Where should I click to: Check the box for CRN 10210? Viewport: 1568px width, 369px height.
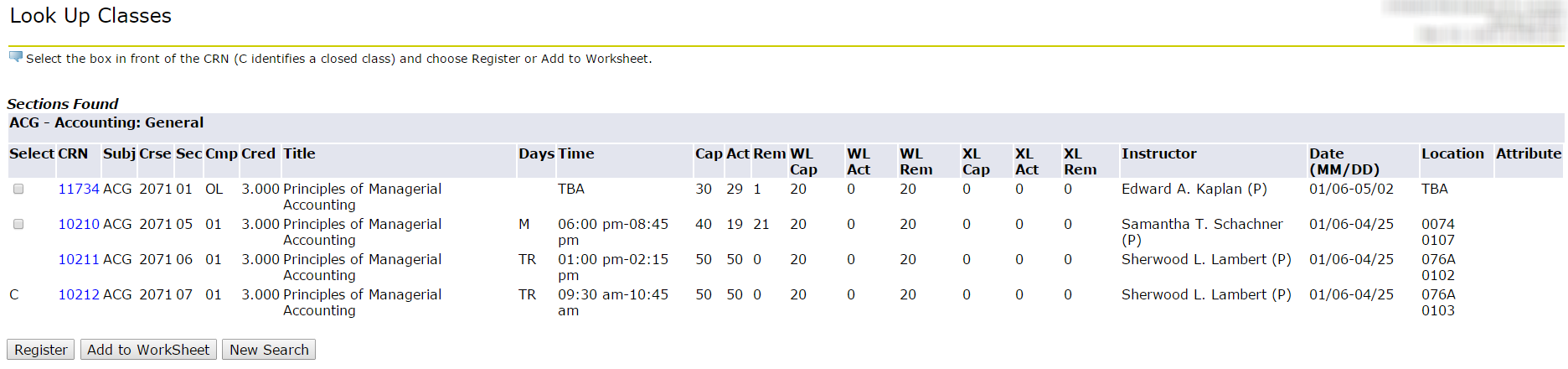pyautogui.click(x=18, y=225)
